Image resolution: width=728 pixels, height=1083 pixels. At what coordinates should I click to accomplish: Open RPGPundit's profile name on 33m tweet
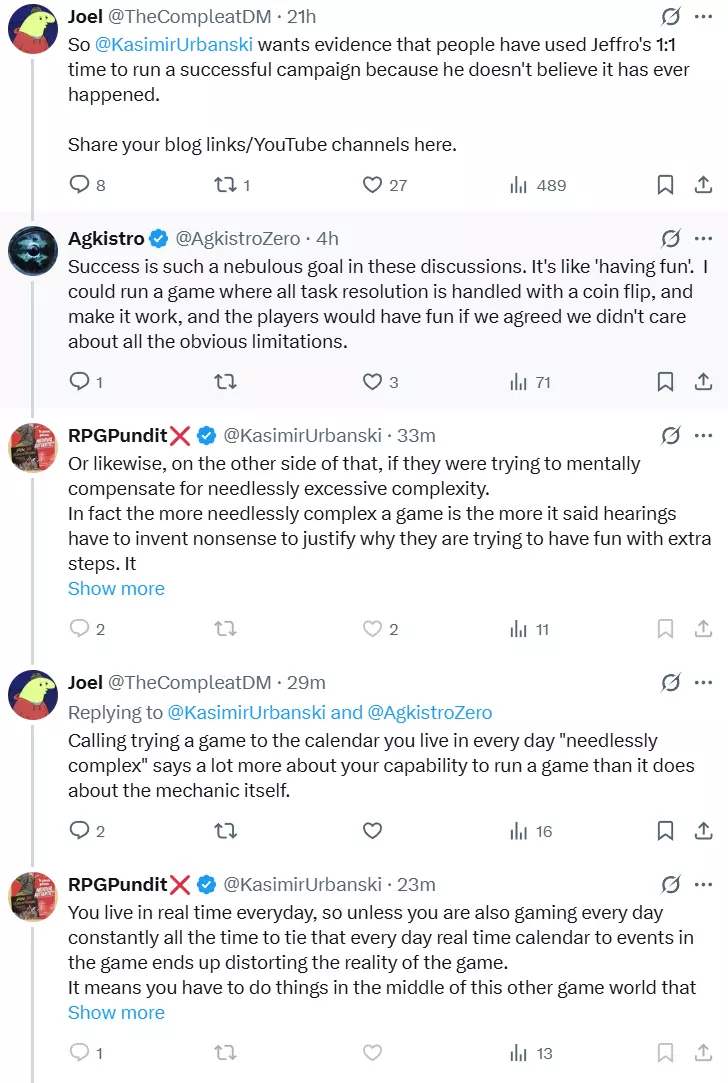(117, 435)
